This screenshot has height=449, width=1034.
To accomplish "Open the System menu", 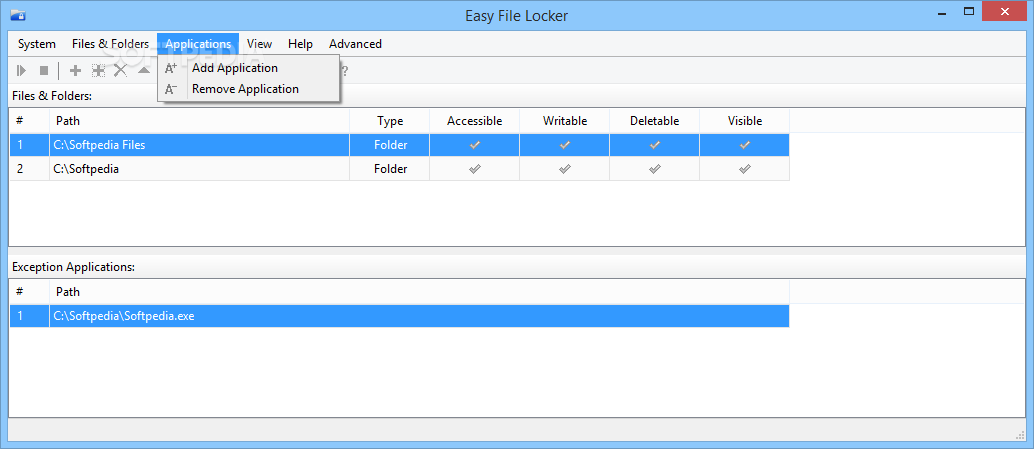I will 36,44.
